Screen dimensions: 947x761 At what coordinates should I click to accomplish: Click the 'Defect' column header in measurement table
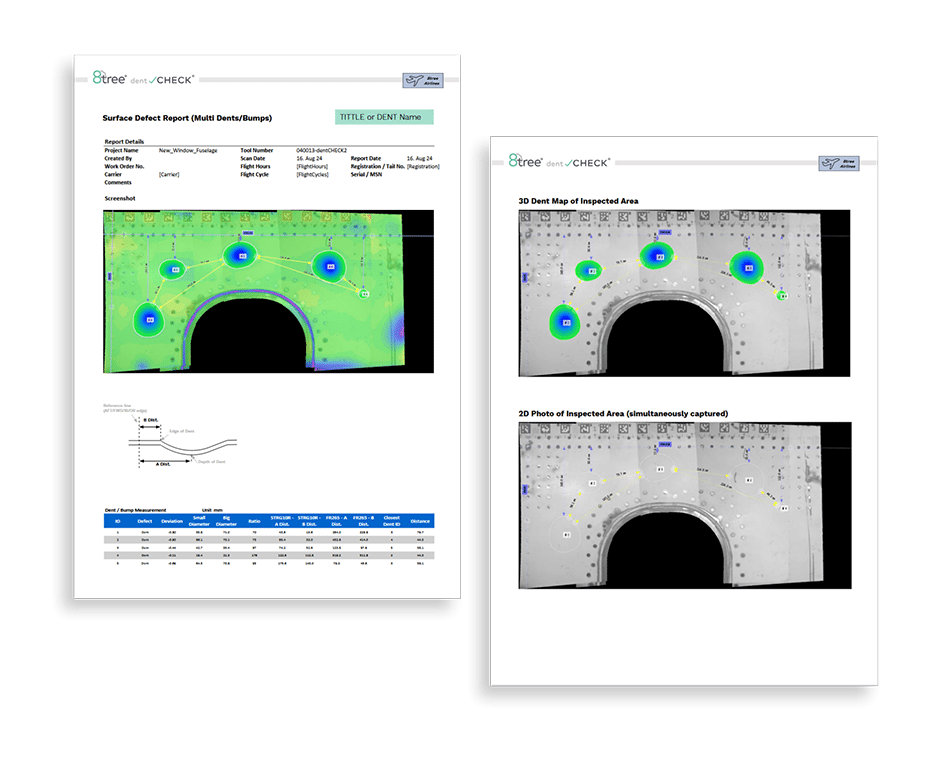[x=145, y=521]
